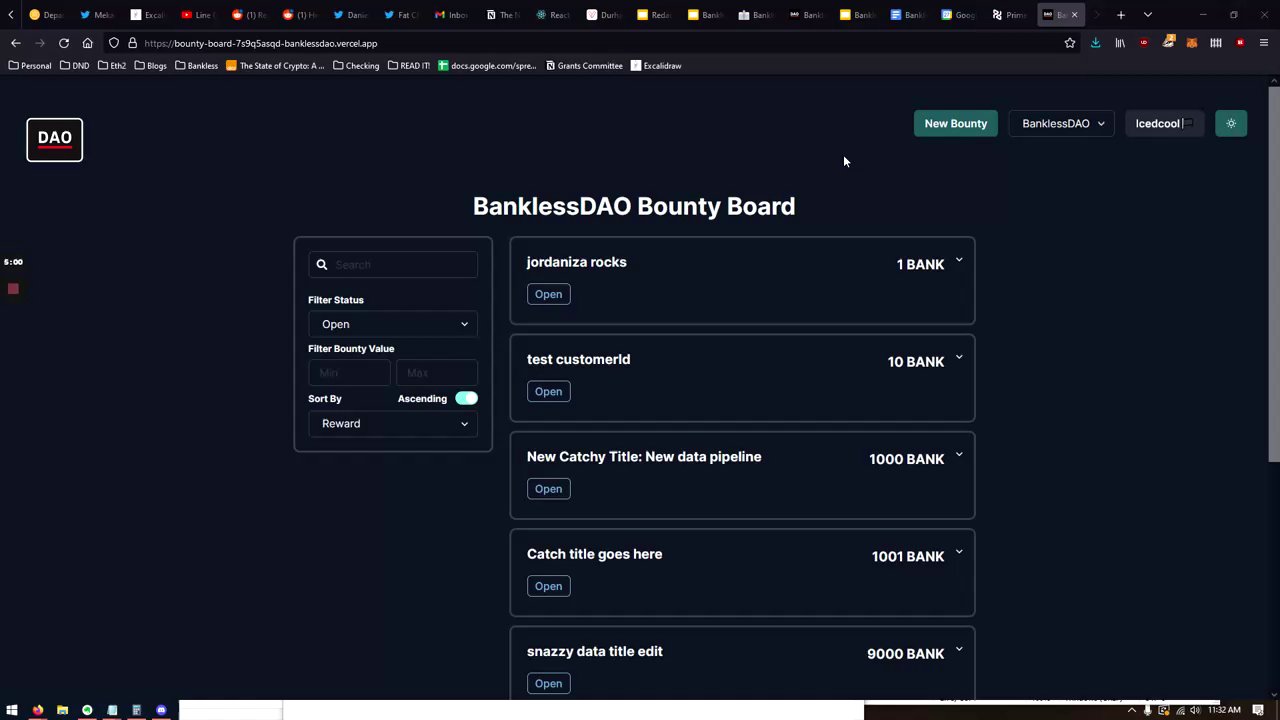Click Open status on jordaniza rocks

548,294
